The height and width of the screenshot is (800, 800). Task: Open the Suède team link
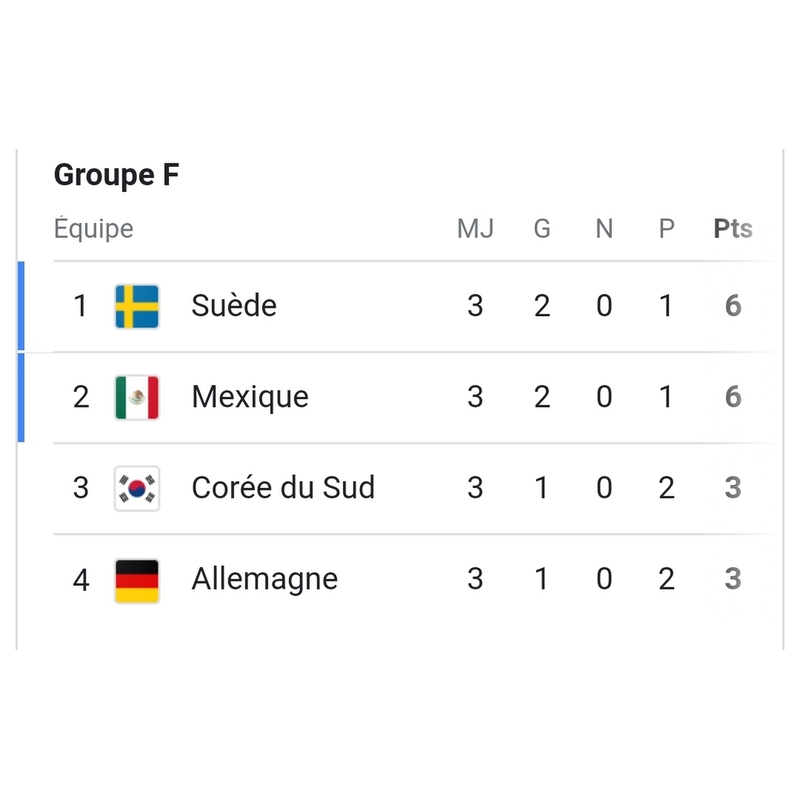pyautogui.click(x=234, y=306)
